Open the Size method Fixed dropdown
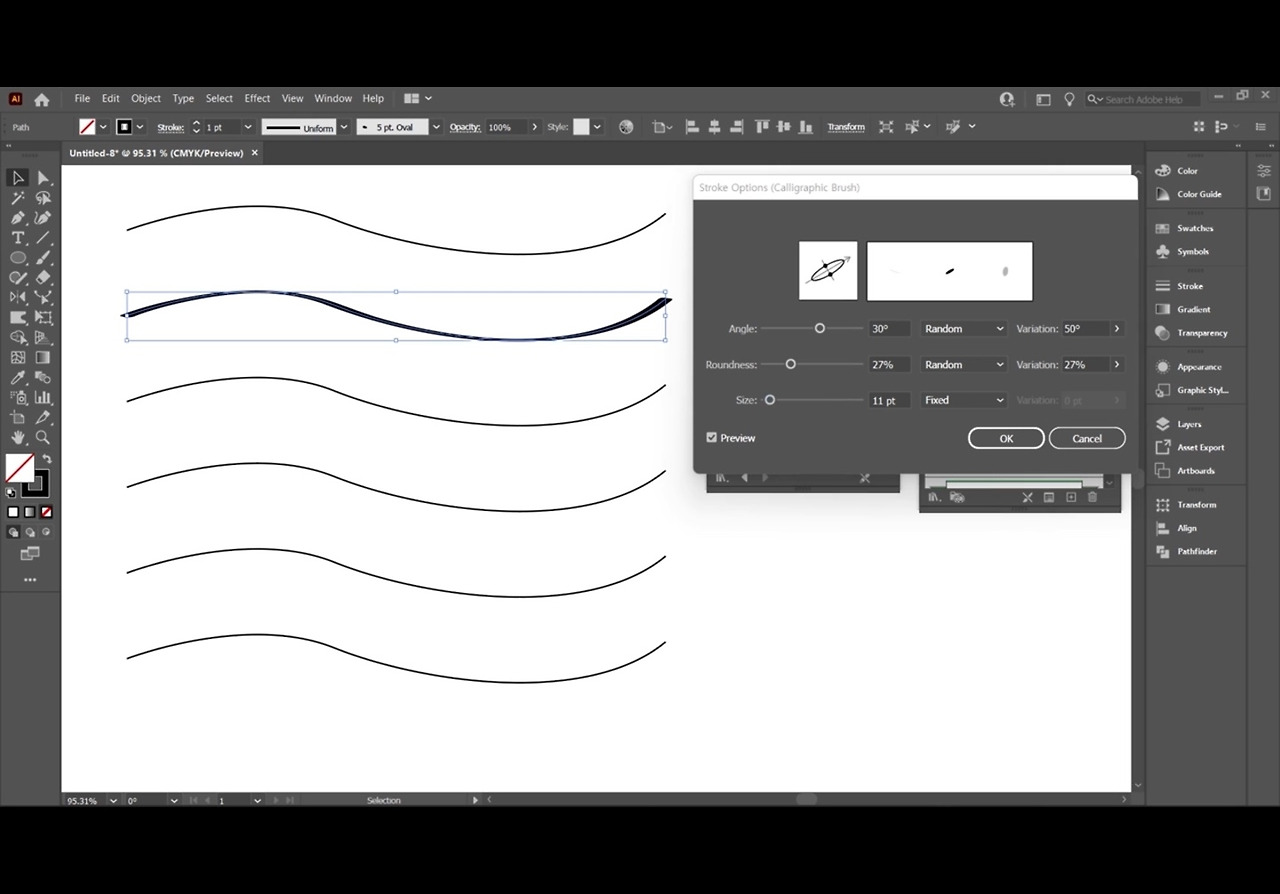Screen dimensions: 1280x894 (x=963, y=400)
